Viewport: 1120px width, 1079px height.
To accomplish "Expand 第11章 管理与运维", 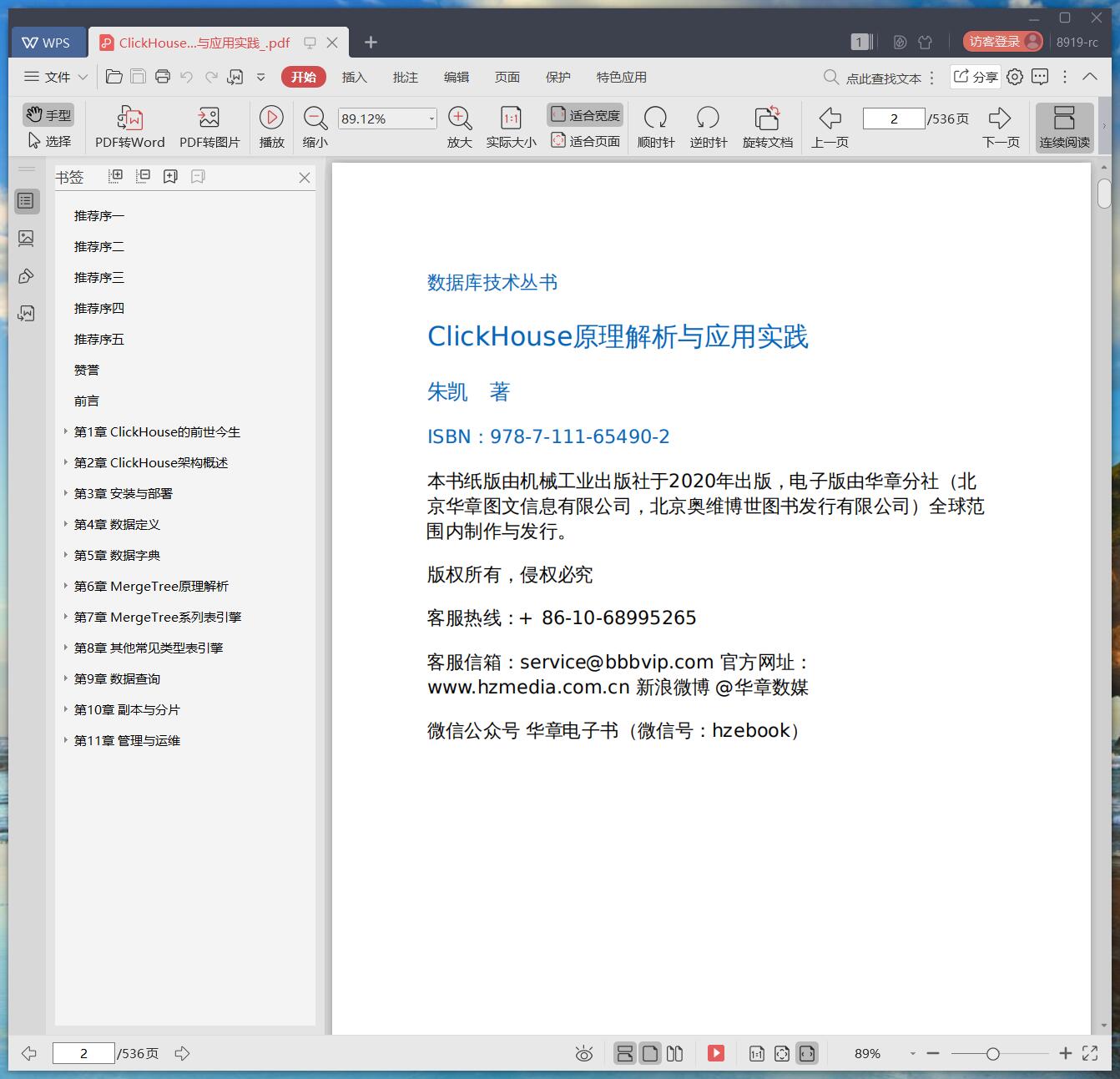I will coord(66,740).
